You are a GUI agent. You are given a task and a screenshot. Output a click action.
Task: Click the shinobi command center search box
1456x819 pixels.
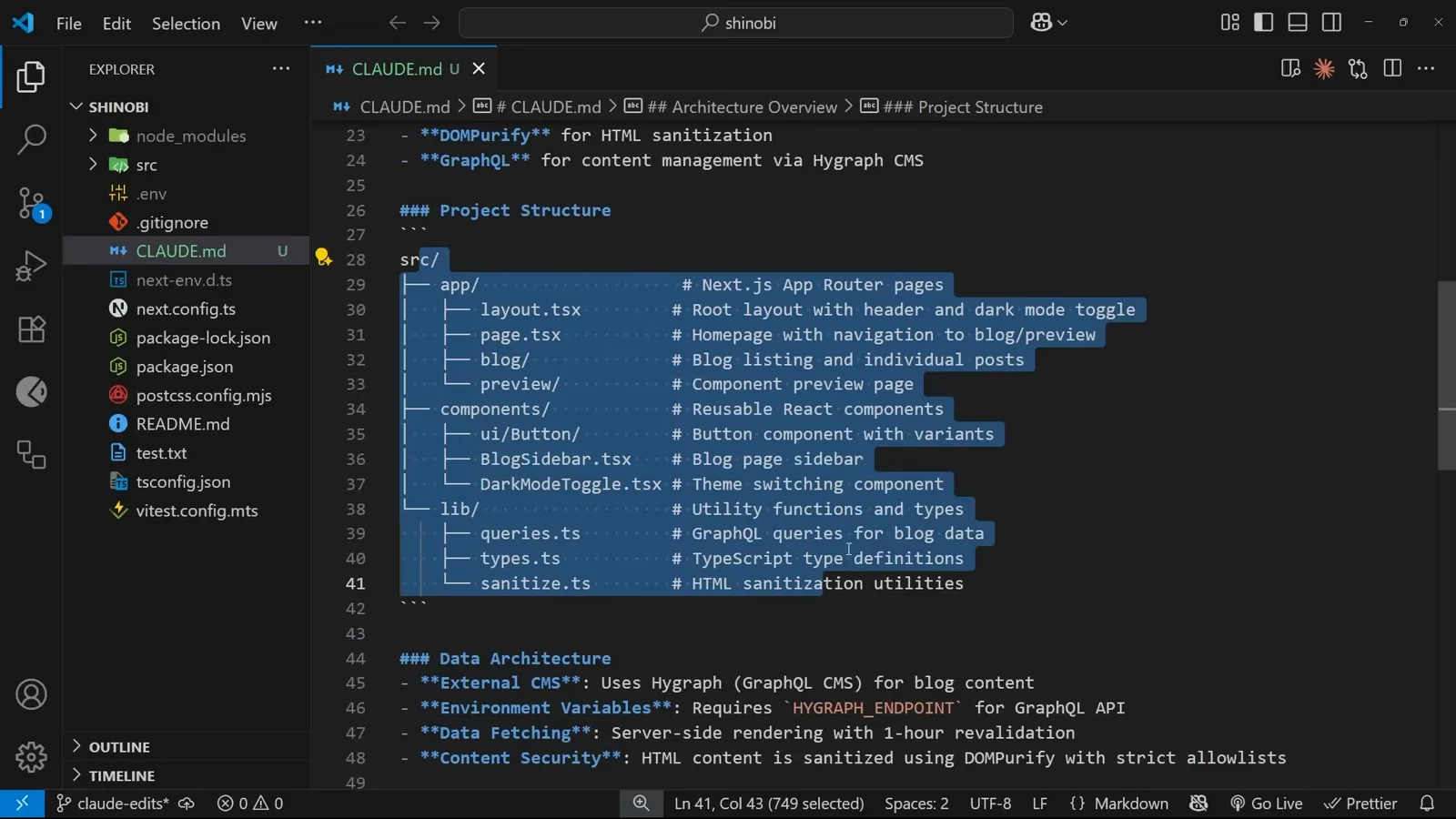[x=736, y=23]
